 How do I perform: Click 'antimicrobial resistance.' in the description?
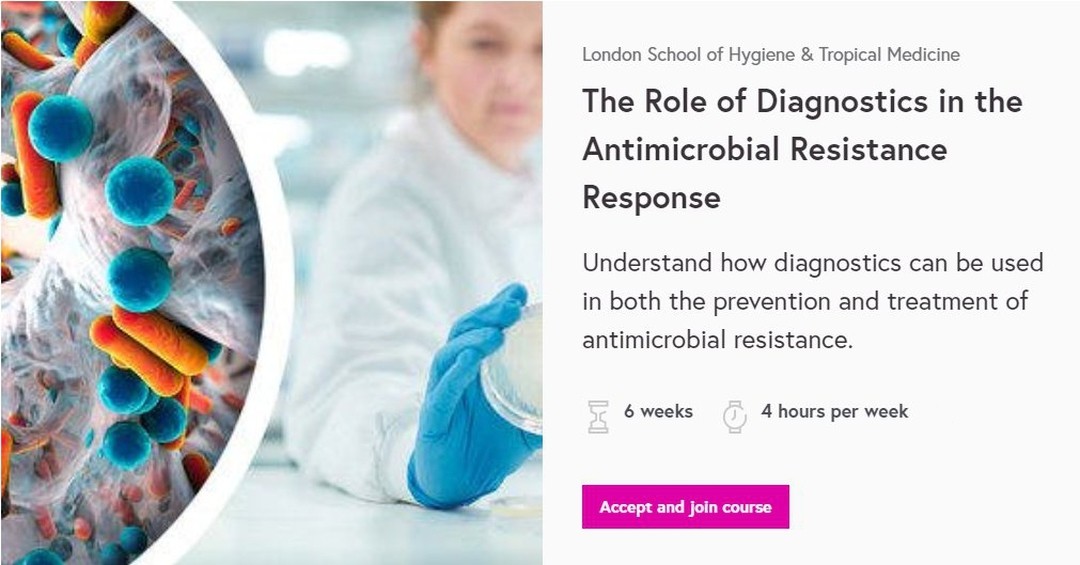718,340
